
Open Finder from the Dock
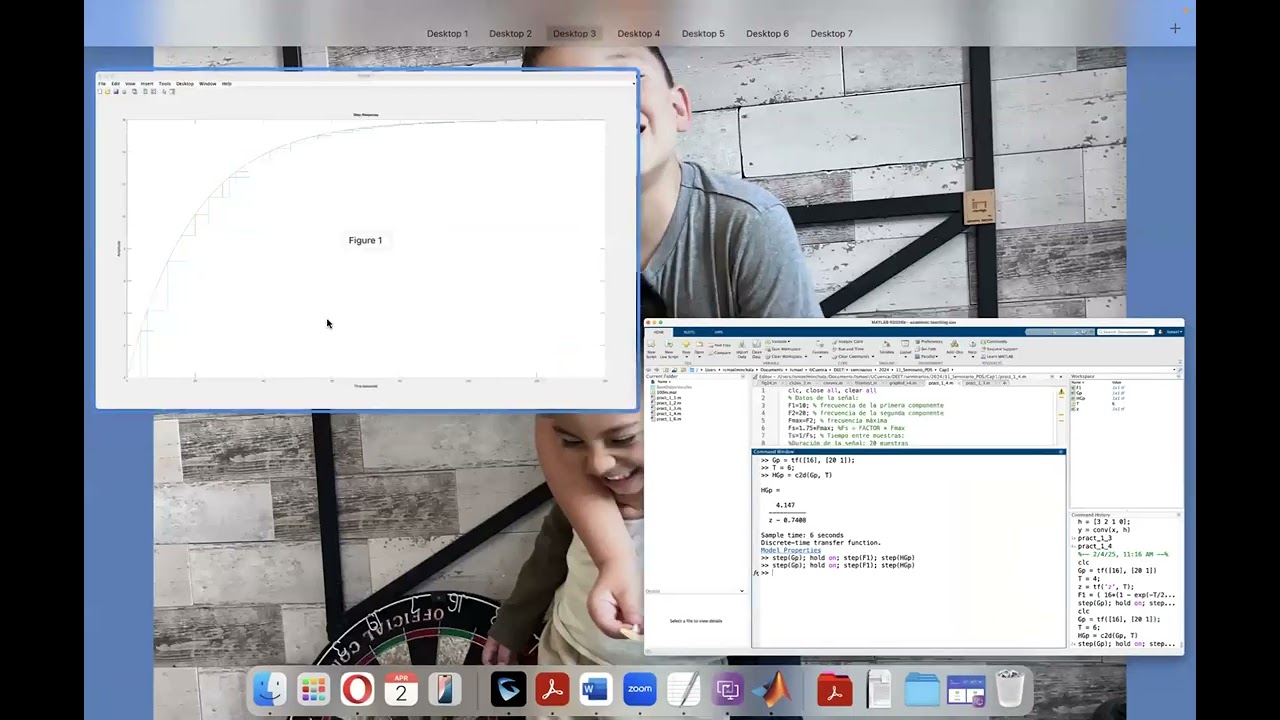[x=269, y=689]
